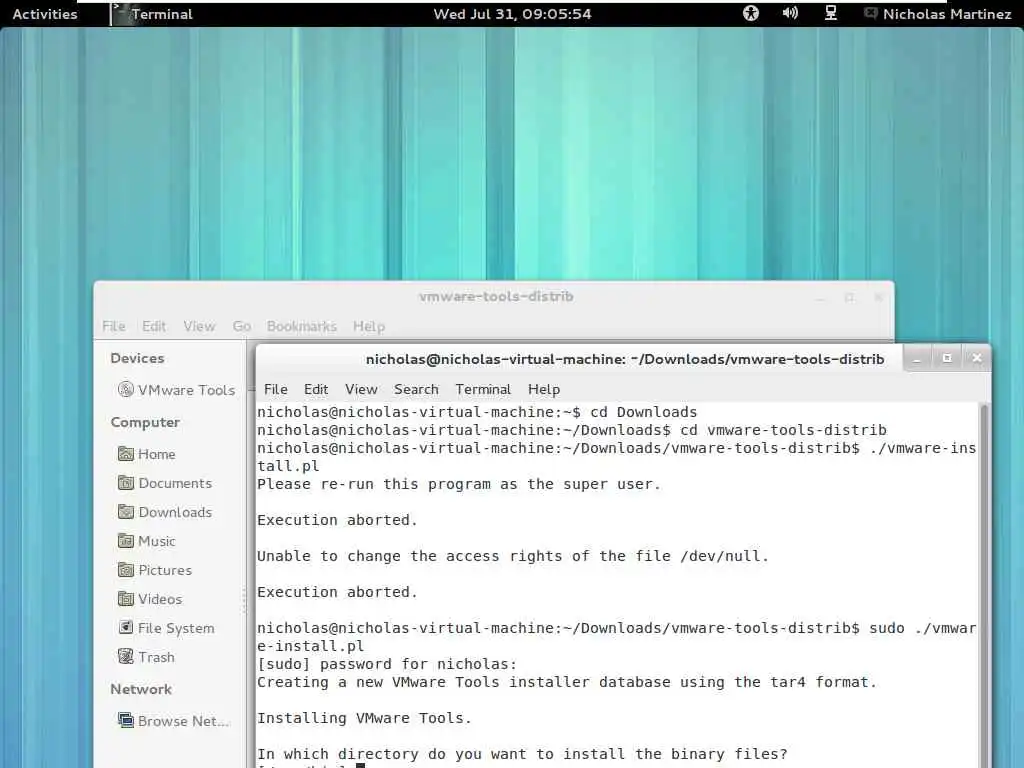Select Pictures label in the sidebar
The width and height of the screenshot is (1024, 768).
165,570
